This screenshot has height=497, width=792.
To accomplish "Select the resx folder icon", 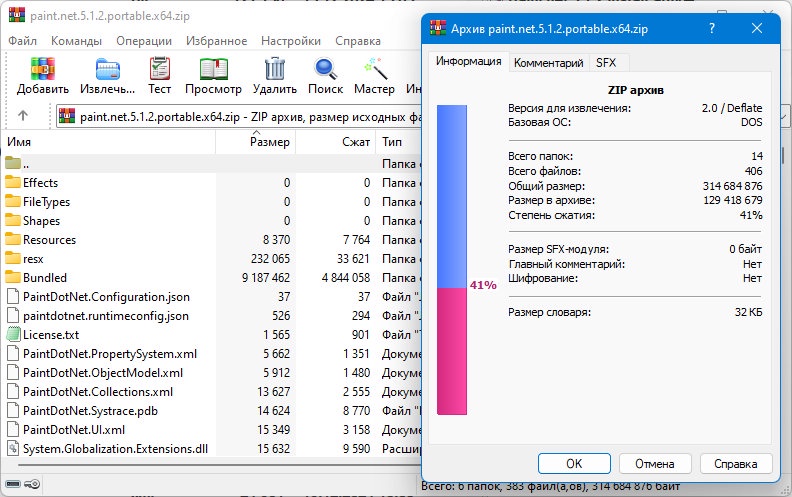I will (13, 259).
